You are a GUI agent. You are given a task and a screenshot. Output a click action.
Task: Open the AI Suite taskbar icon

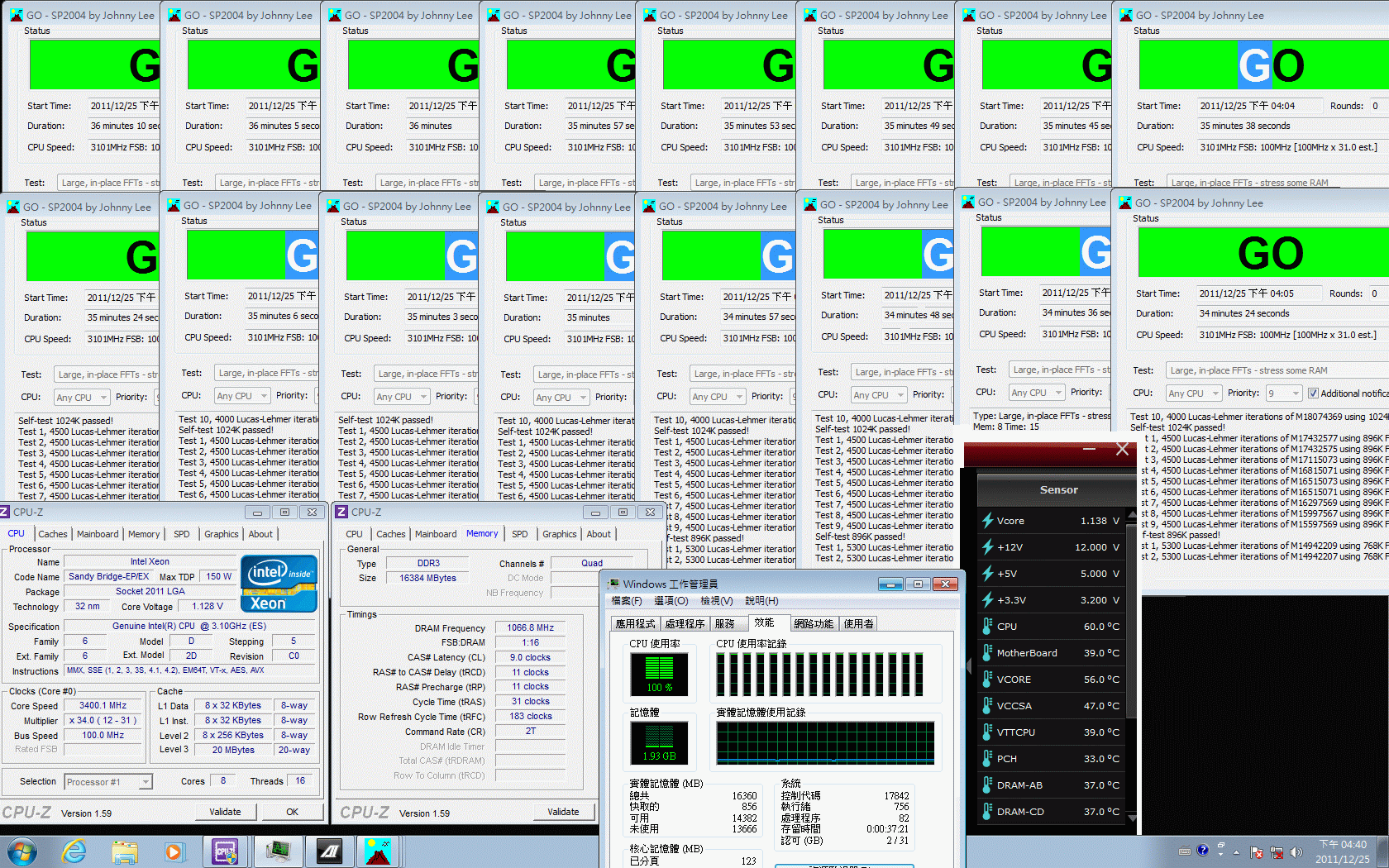(329, 851)
